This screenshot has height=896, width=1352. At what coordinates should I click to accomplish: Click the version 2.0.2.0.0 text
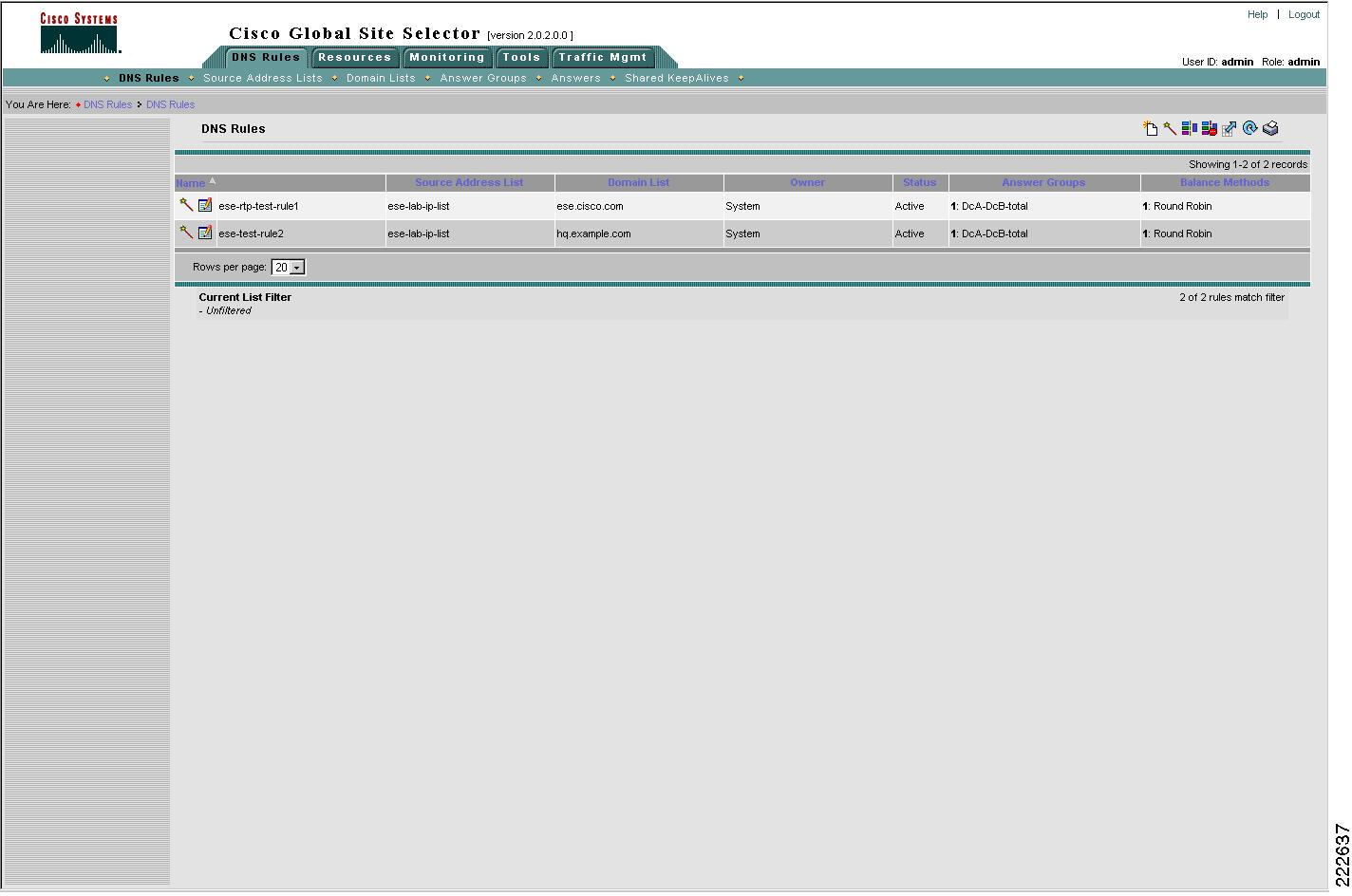[x=530, y=35]
